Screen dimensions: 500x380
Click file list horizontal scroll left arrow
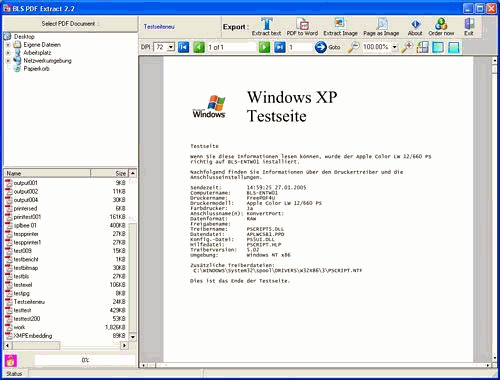(7, 345)
